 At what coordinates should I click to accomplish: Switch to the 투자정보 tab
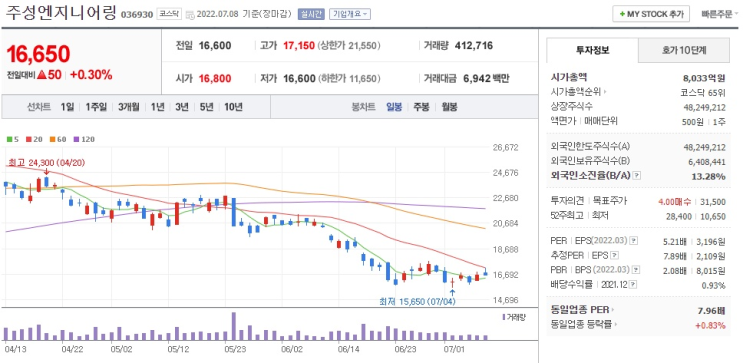coord(592,50)
